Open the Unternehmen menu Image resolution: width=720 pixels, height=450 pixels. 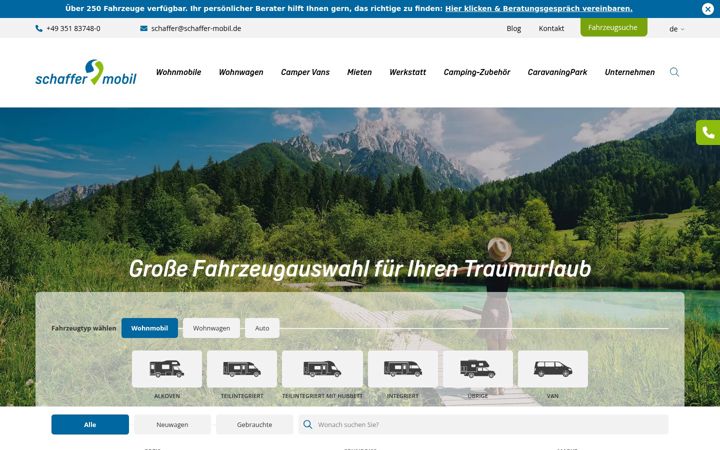[x=630, y=72]
